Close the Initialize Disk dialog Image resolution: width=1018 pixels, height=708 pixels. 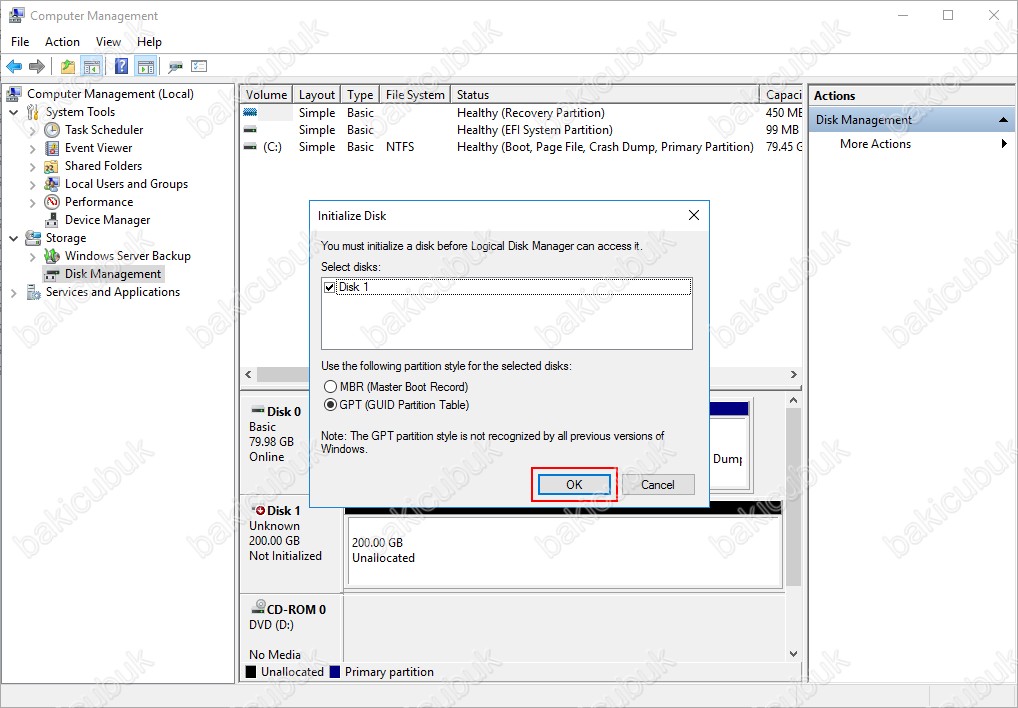pos(693,215)
